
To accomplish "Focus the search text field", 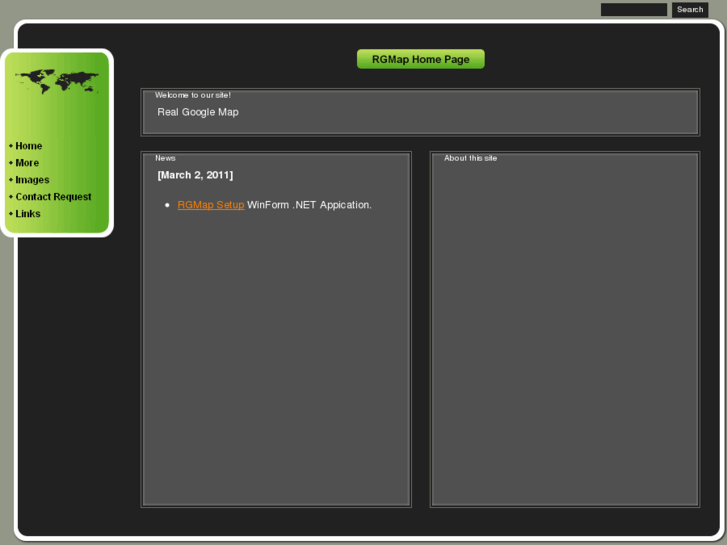I will pos(634,9).
